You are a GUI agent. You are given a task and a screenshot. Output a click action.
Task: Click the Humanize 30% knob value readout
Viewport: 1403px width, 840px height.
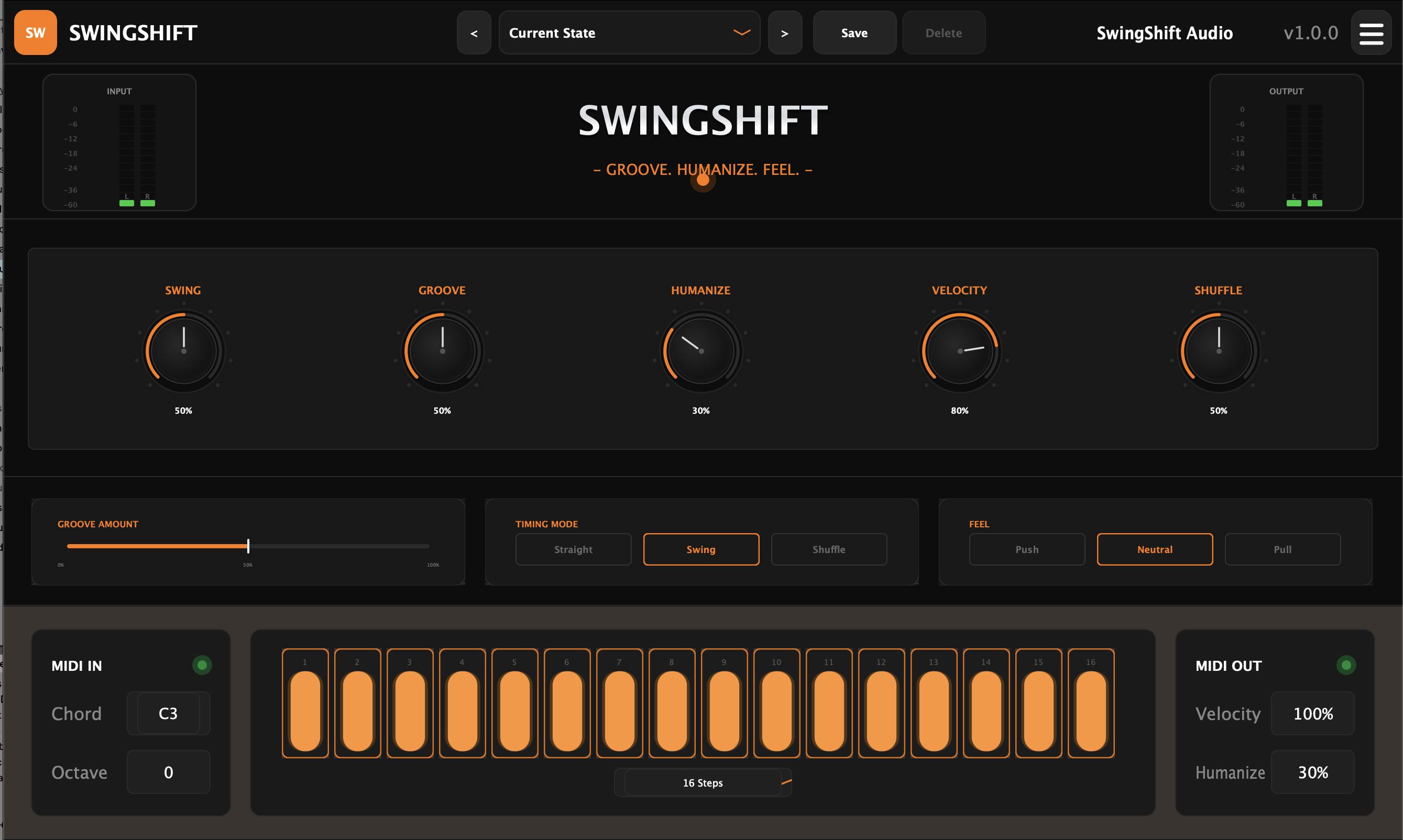[x=701, y=411]
